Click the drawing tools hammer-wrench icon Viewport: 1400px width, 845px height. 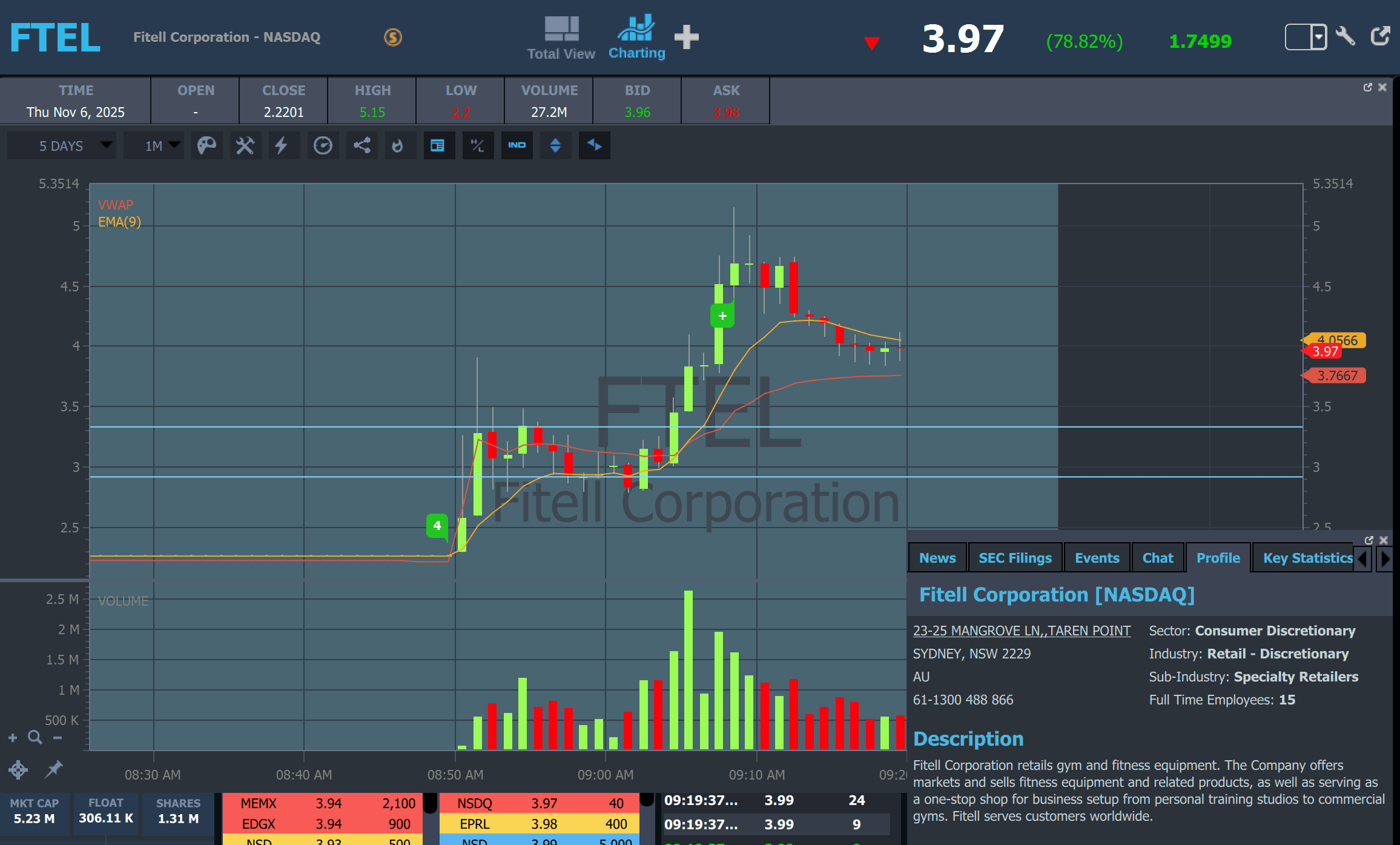245,145
